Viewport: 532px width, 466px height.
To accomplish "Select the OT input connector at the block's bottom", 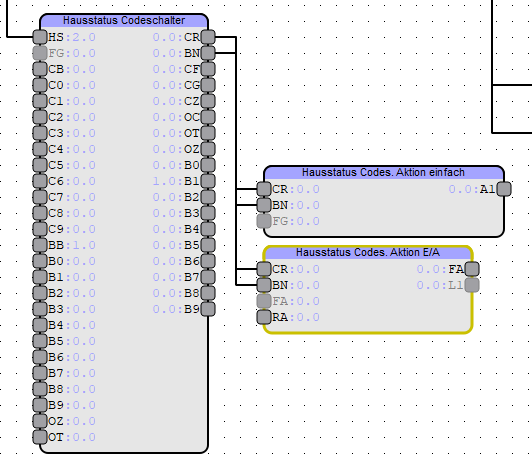I will [x=40, y=437].
